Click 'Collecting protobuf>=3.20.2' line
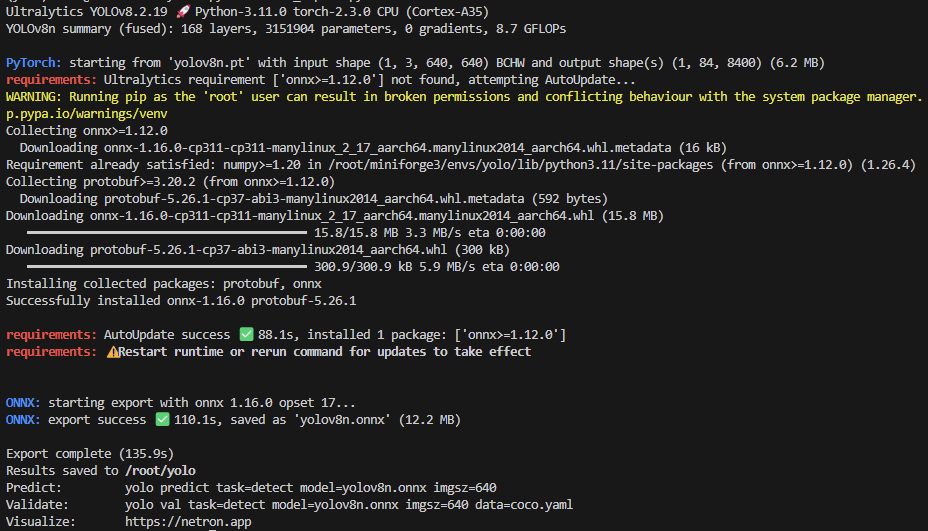 [x=170, y=182]
